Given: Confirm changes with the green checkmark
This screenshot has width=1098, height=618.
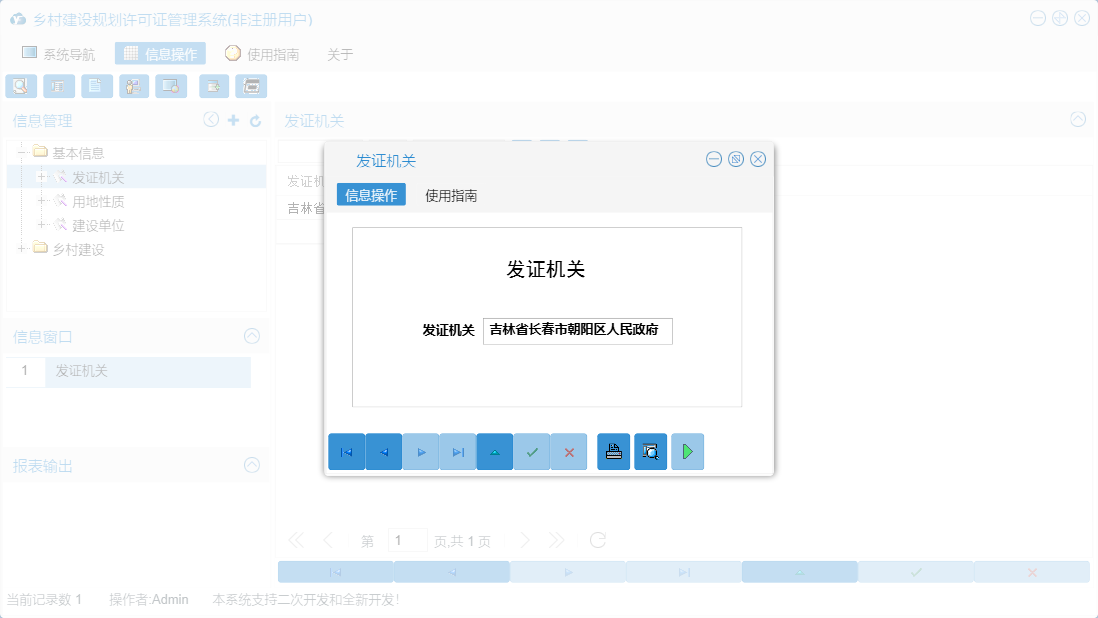Looking at the screenshot, I should click(531, 451).
